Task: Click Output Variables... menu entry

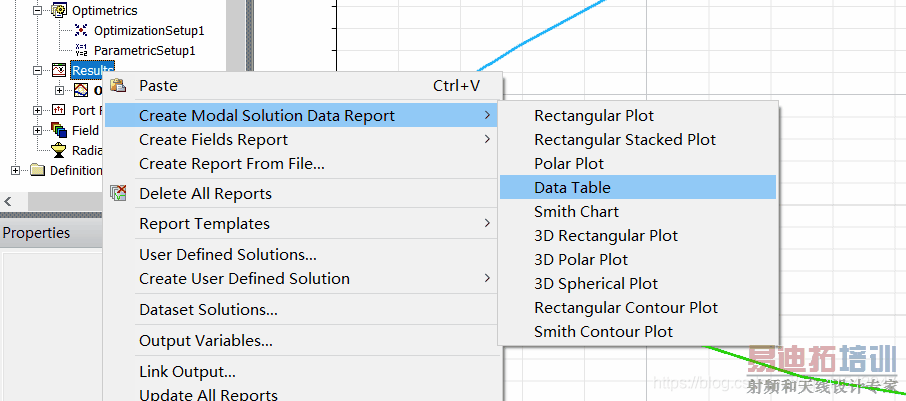Action: 205,341
